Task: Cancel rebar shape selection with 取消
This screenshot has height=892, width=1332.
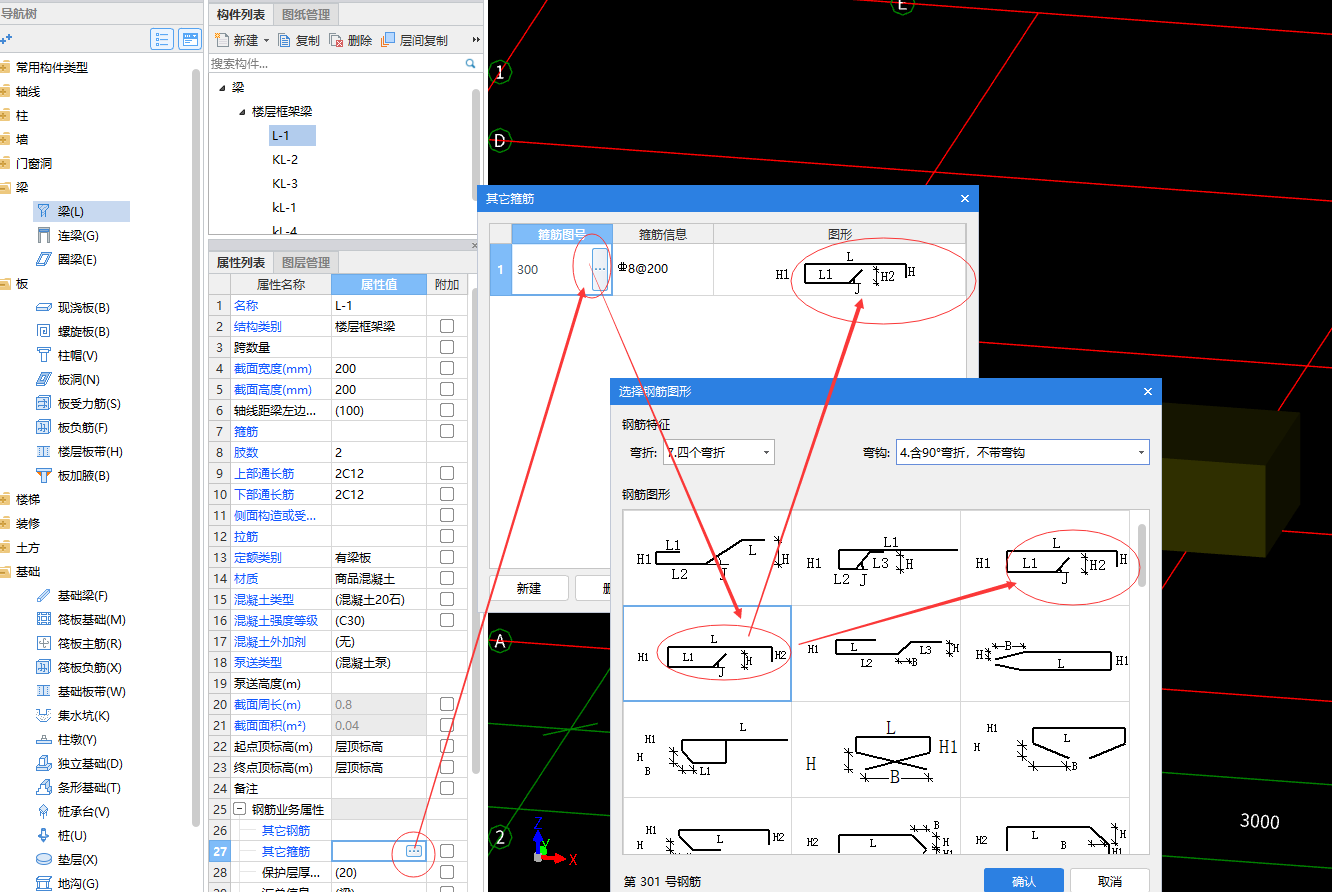Action: pyautogui.click(x=1109, y=881)
